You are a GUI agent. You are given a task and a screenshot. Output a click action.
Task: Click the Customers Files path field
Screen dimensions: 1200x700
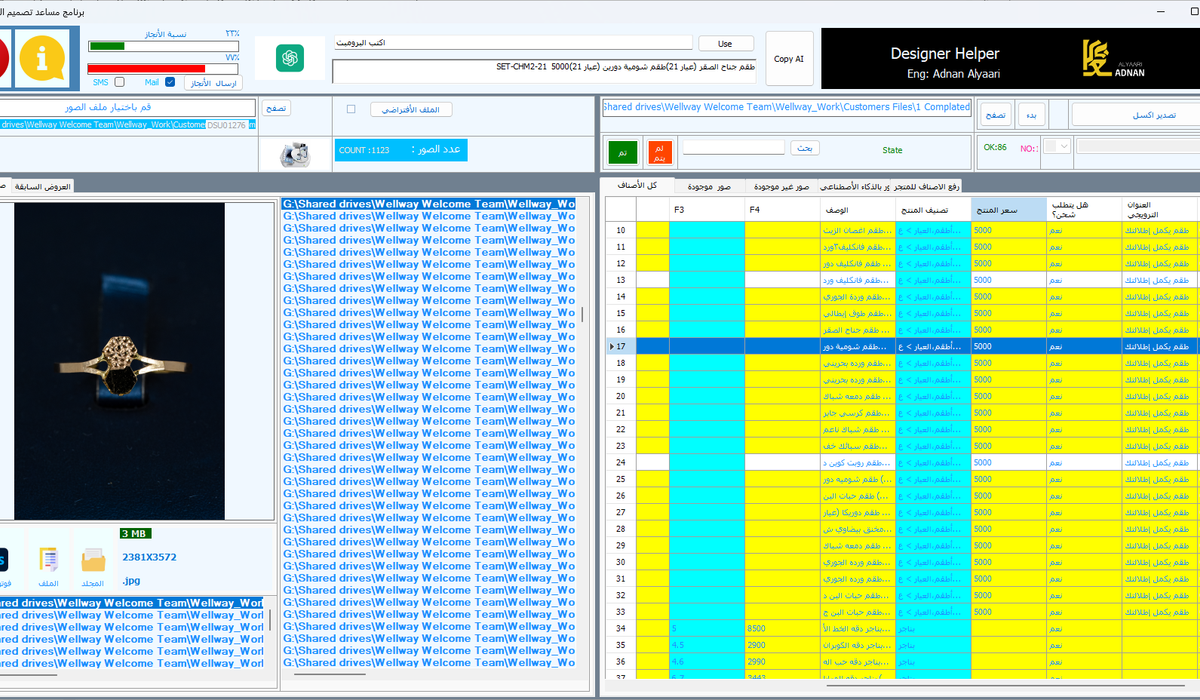click(x=786, y=107)
